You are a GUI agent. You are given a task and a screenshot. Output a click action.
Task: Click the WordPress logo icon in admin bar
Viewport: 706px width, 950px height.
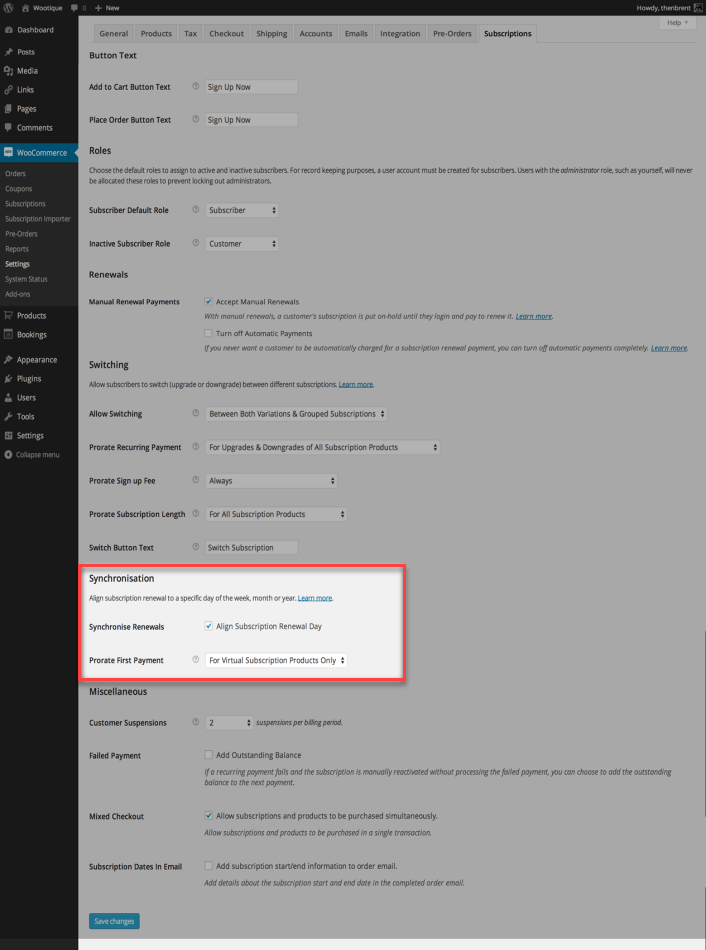click(8, 8)
